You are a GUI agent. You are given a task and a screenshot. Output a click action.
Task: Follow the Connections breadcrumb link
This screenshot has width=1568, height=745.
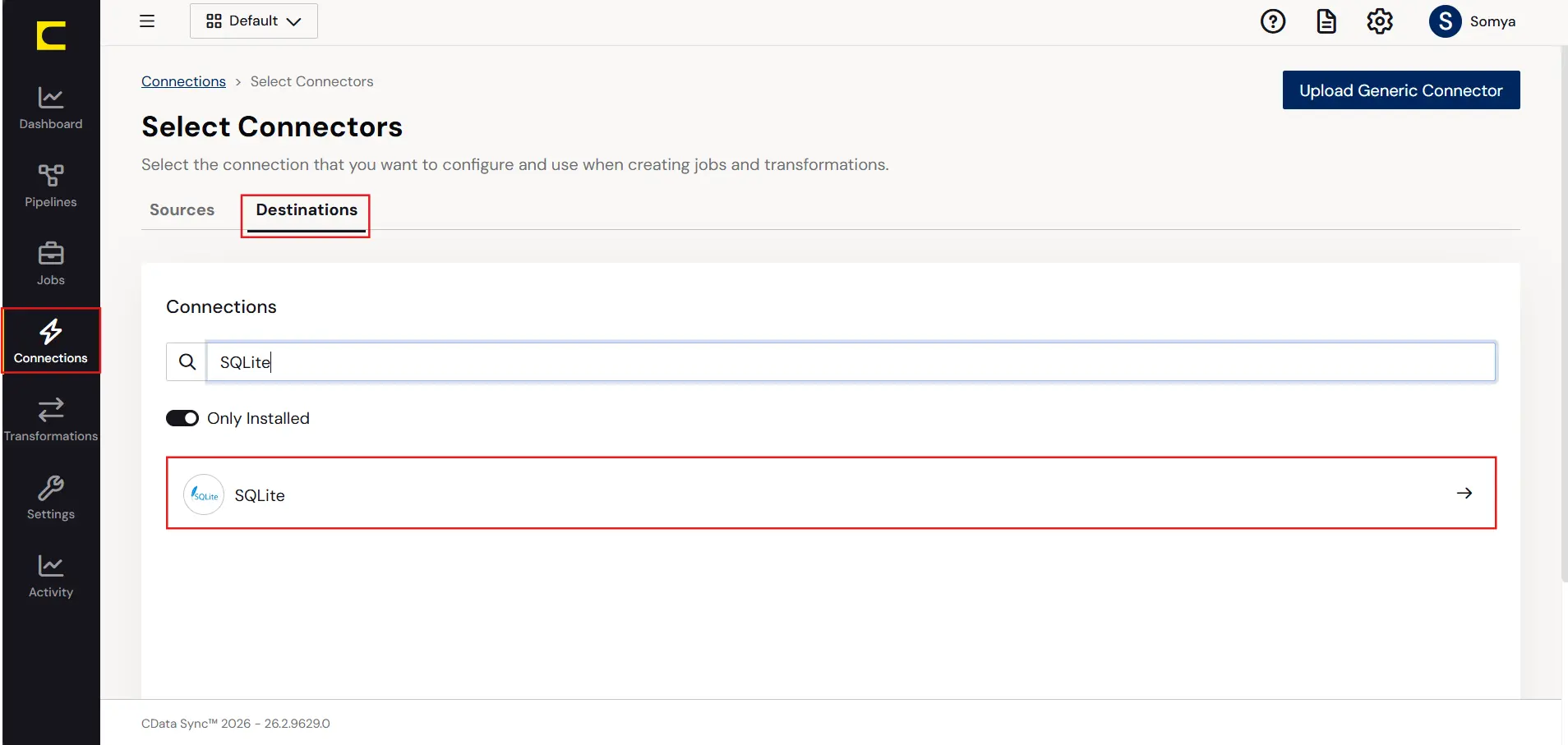[x=183, y=81]
